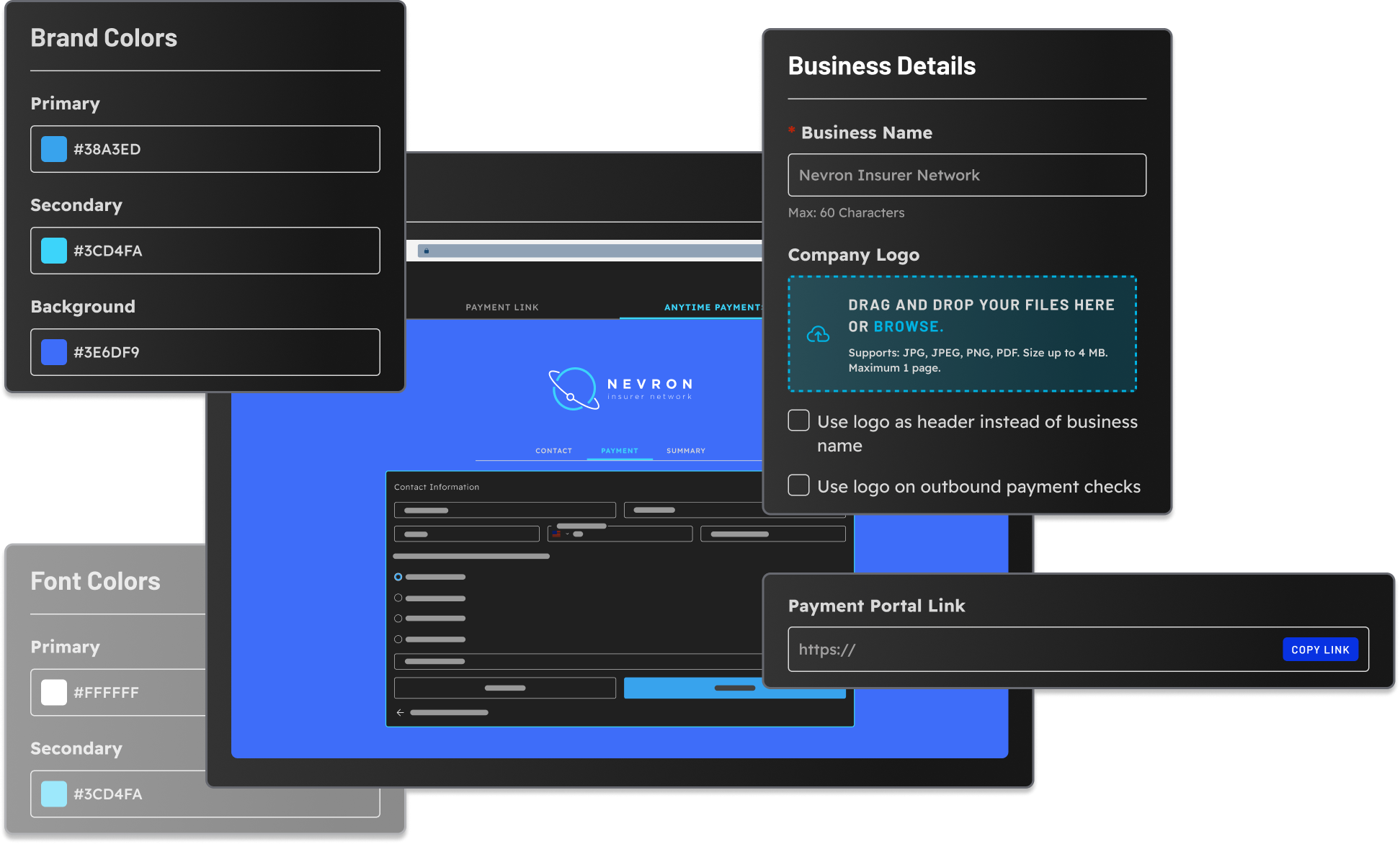
Task: Click the COPY LINK button
Action: (x=1320, y=649)
